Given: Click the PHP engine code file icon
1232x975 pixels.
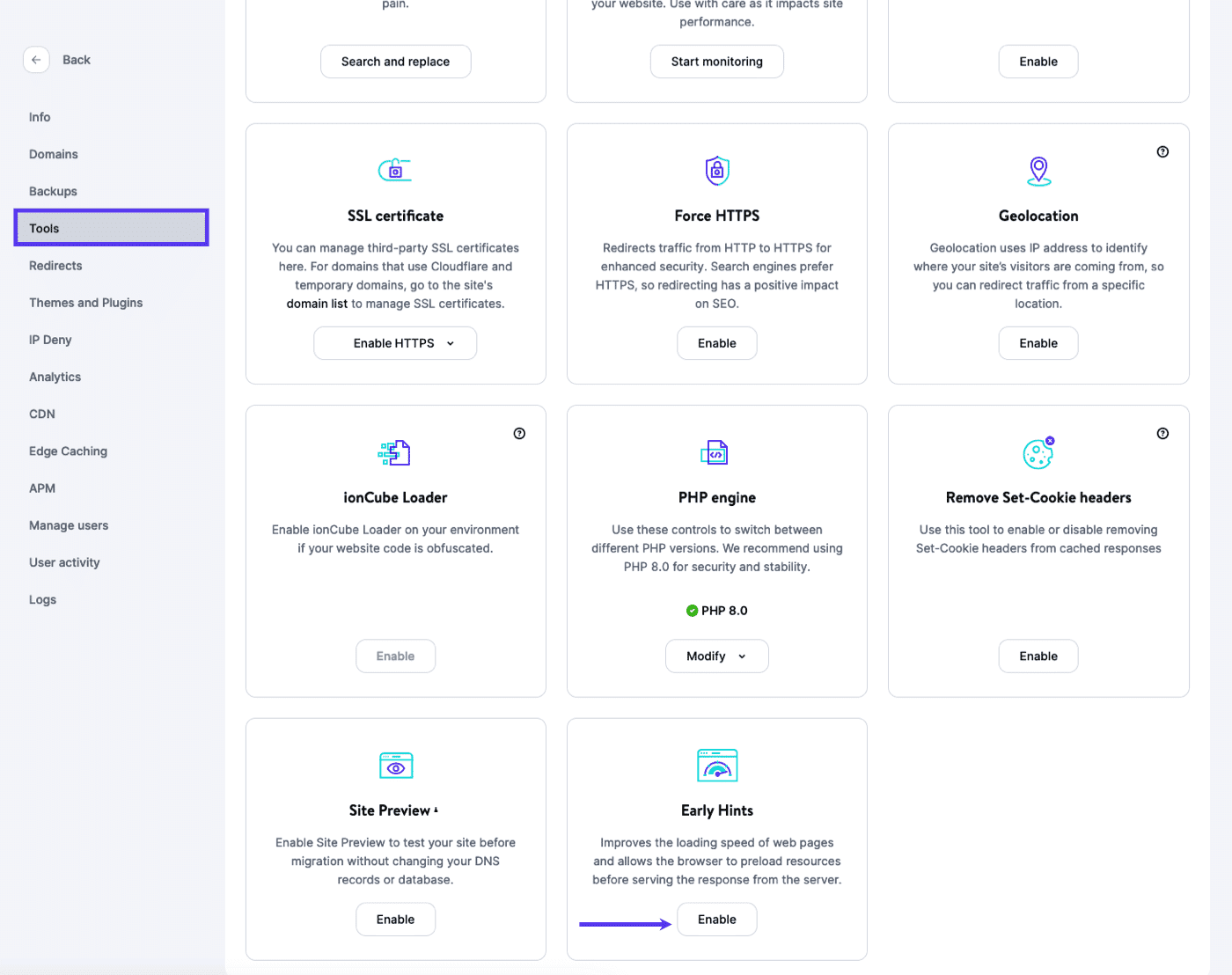Looking at the screenshot, I should (716, 452).
